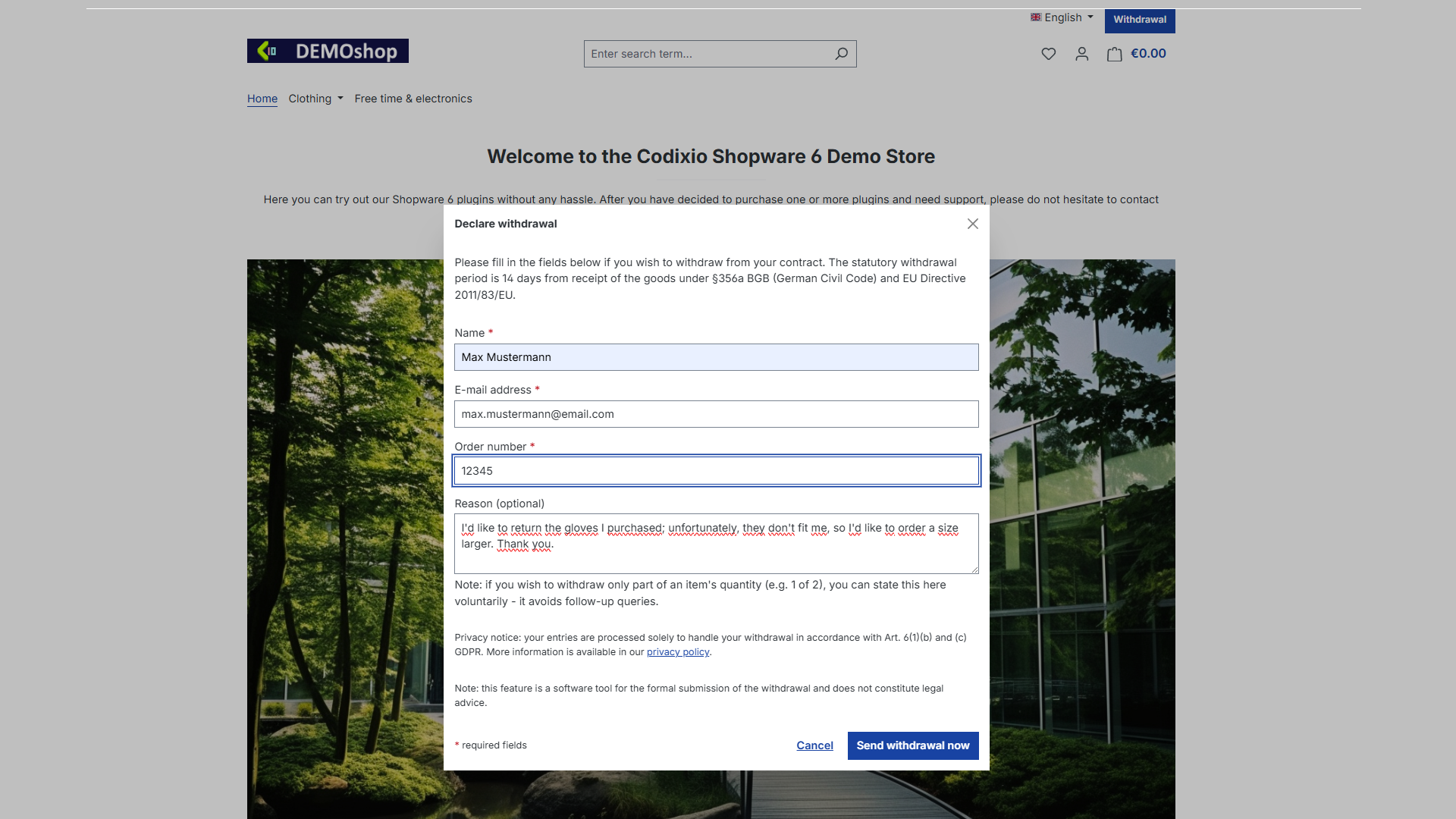Screen dimensions: 1456x819
Task: Open the privacy policy link
Action: coord(678,652)
